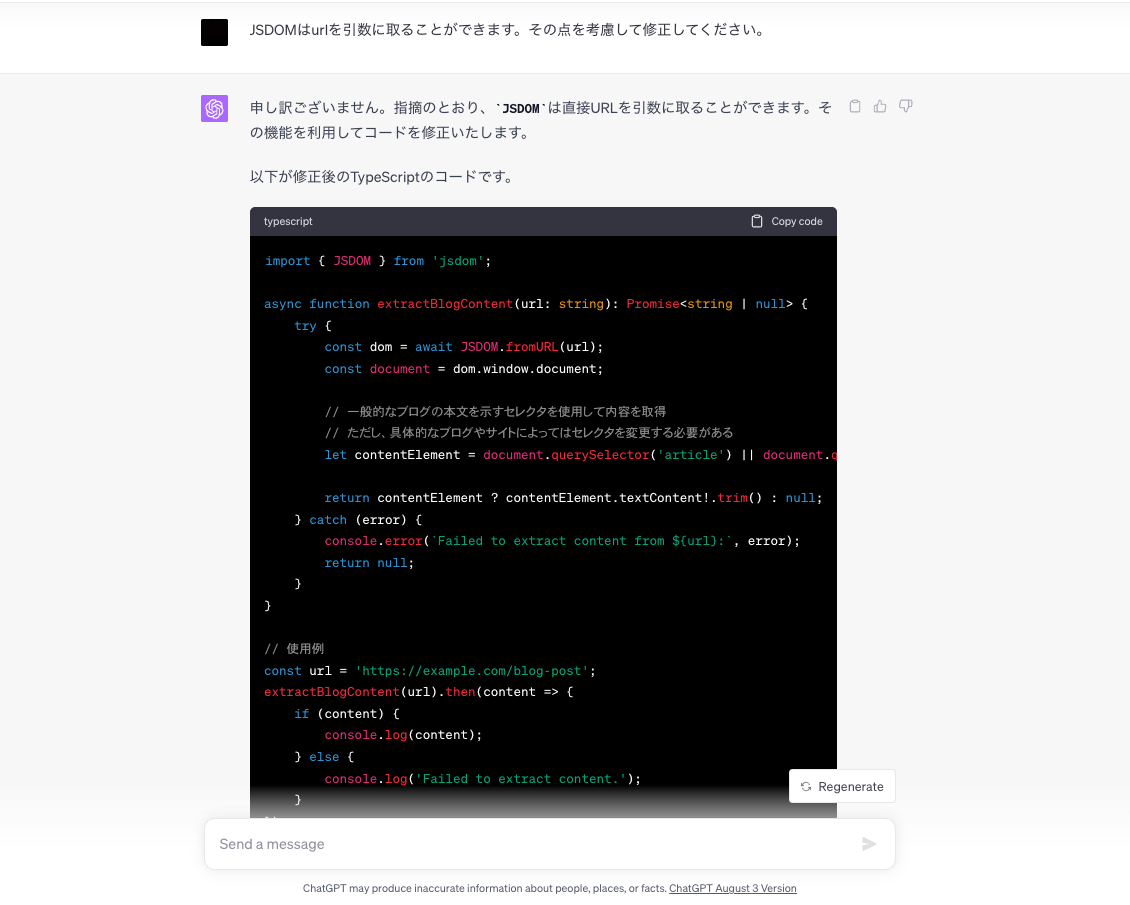Click the 'Failed to extract content.' log line
Screen dimensions: 1130x905
(482, 779)
